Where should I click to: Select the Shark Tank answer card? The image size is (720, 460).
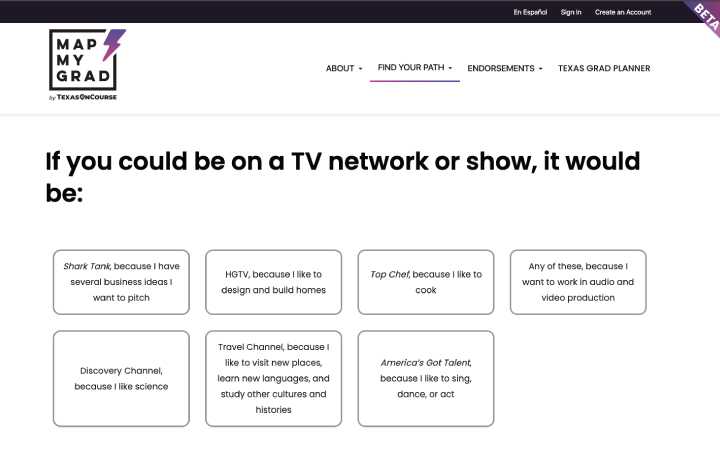[120, 282]
